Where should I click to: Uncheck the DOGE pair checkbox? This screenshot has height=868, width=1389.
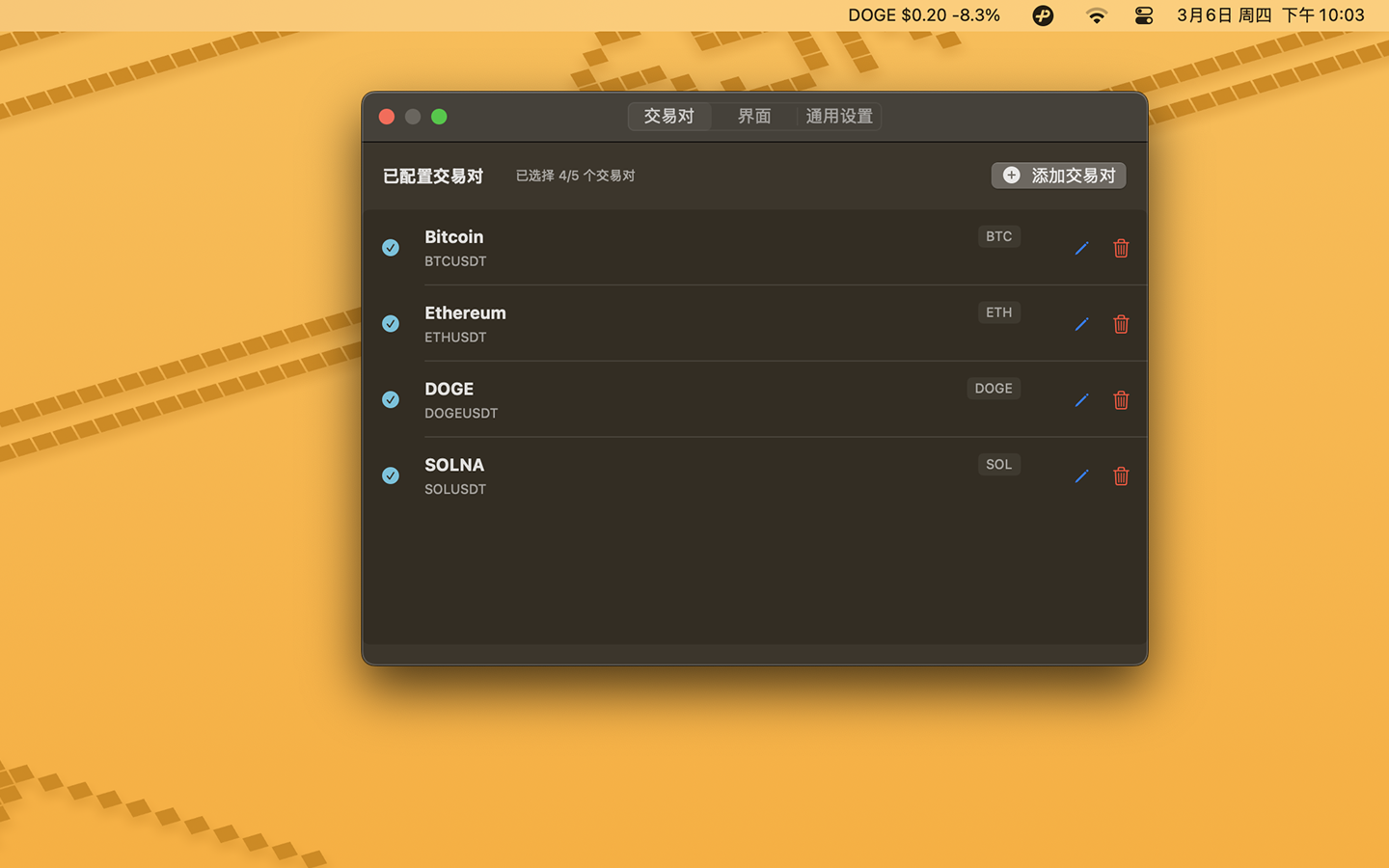pos(391,399)
